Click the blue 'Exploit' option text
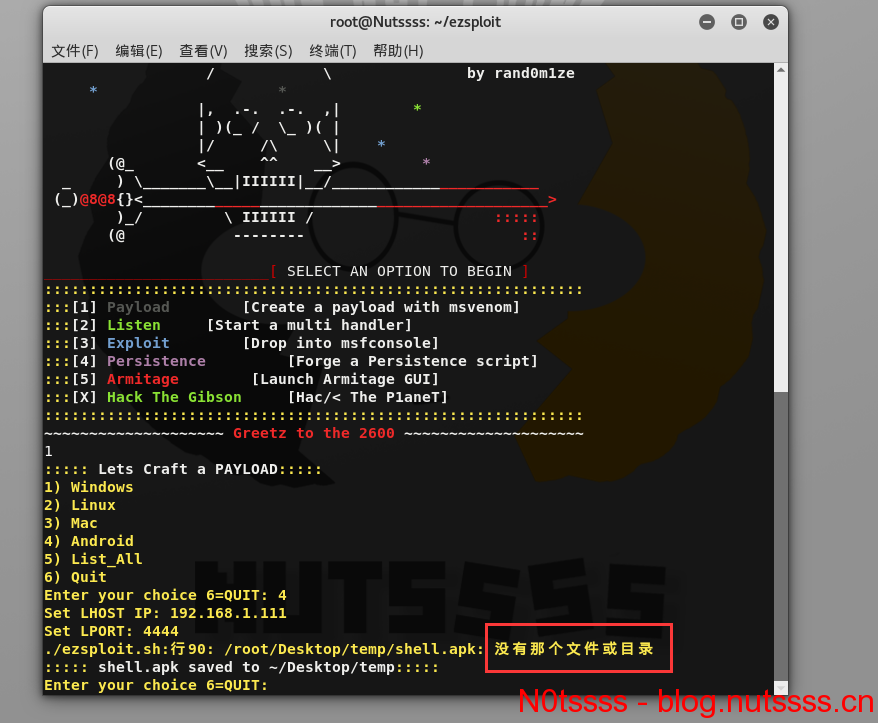Screen dimensions: 878x723 138,343
